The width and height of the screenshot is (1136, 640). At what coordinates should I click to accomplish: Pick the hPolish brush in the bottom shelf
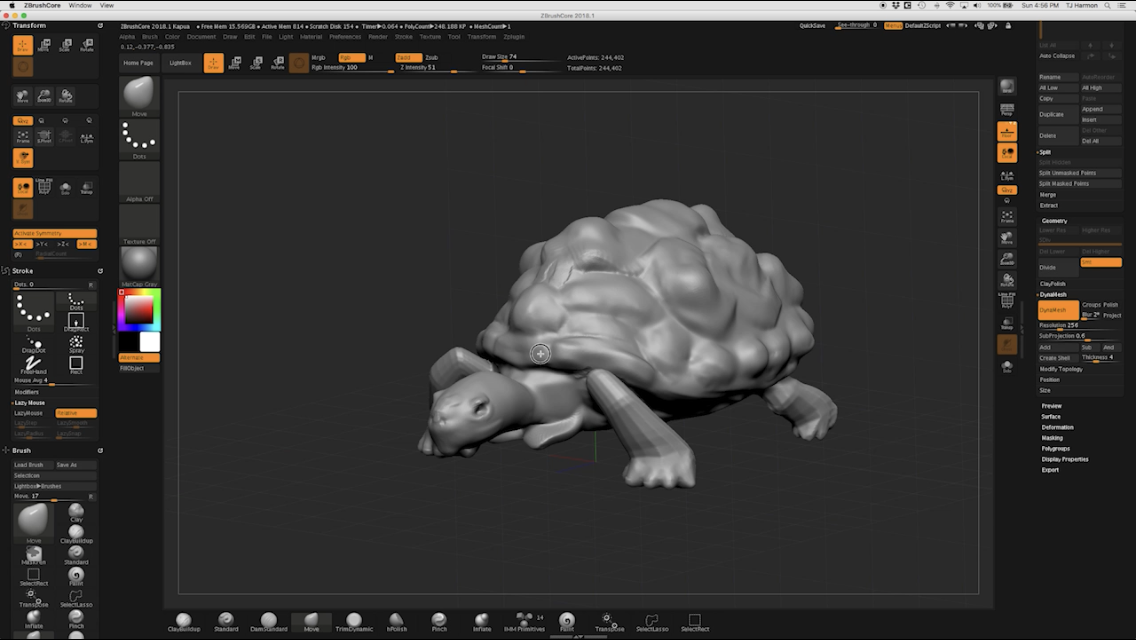[396, 622]
